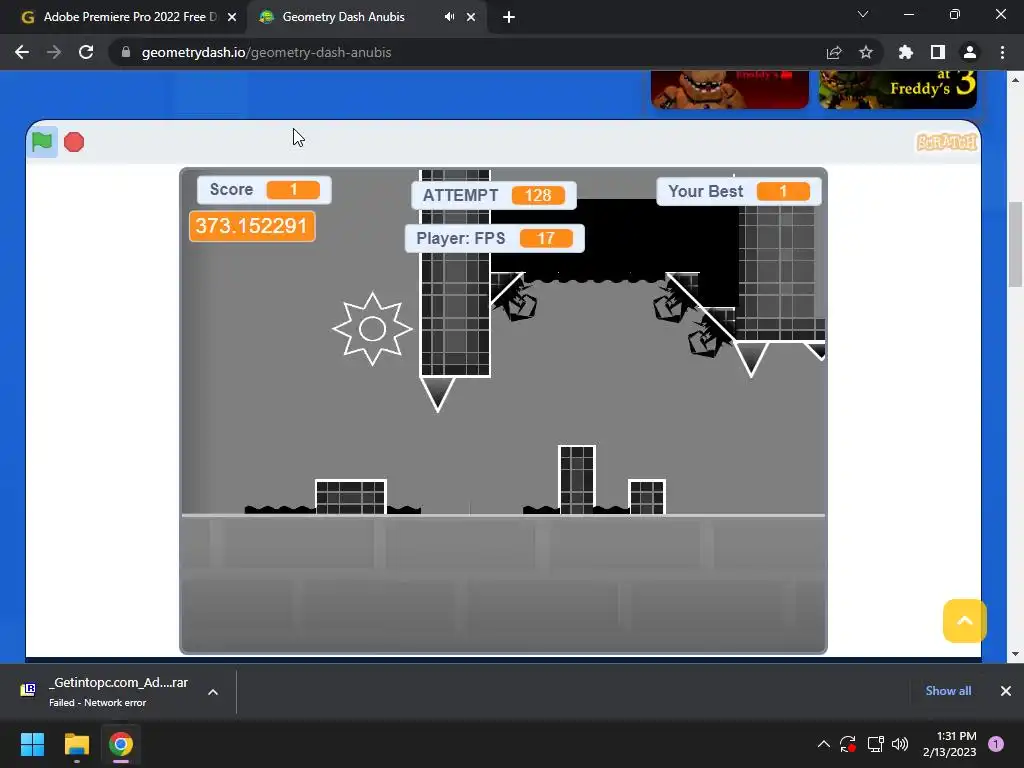
Task: Stop the Scratch project with red stop sign
Action: pos(74,142)
